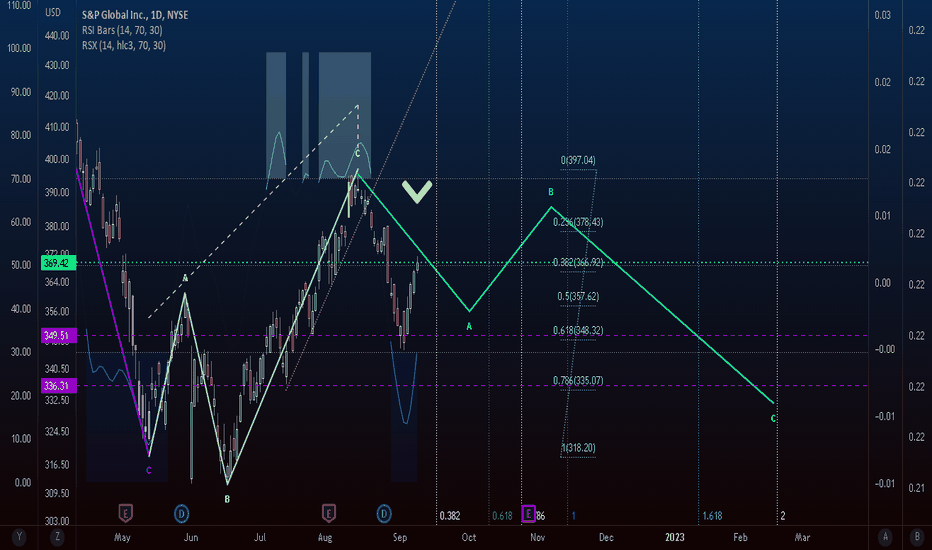Select the 0.382(366.92) Fibonacci level label
Image resolution: width=932 pixels, height=550 pixels.
click(578, 262)
